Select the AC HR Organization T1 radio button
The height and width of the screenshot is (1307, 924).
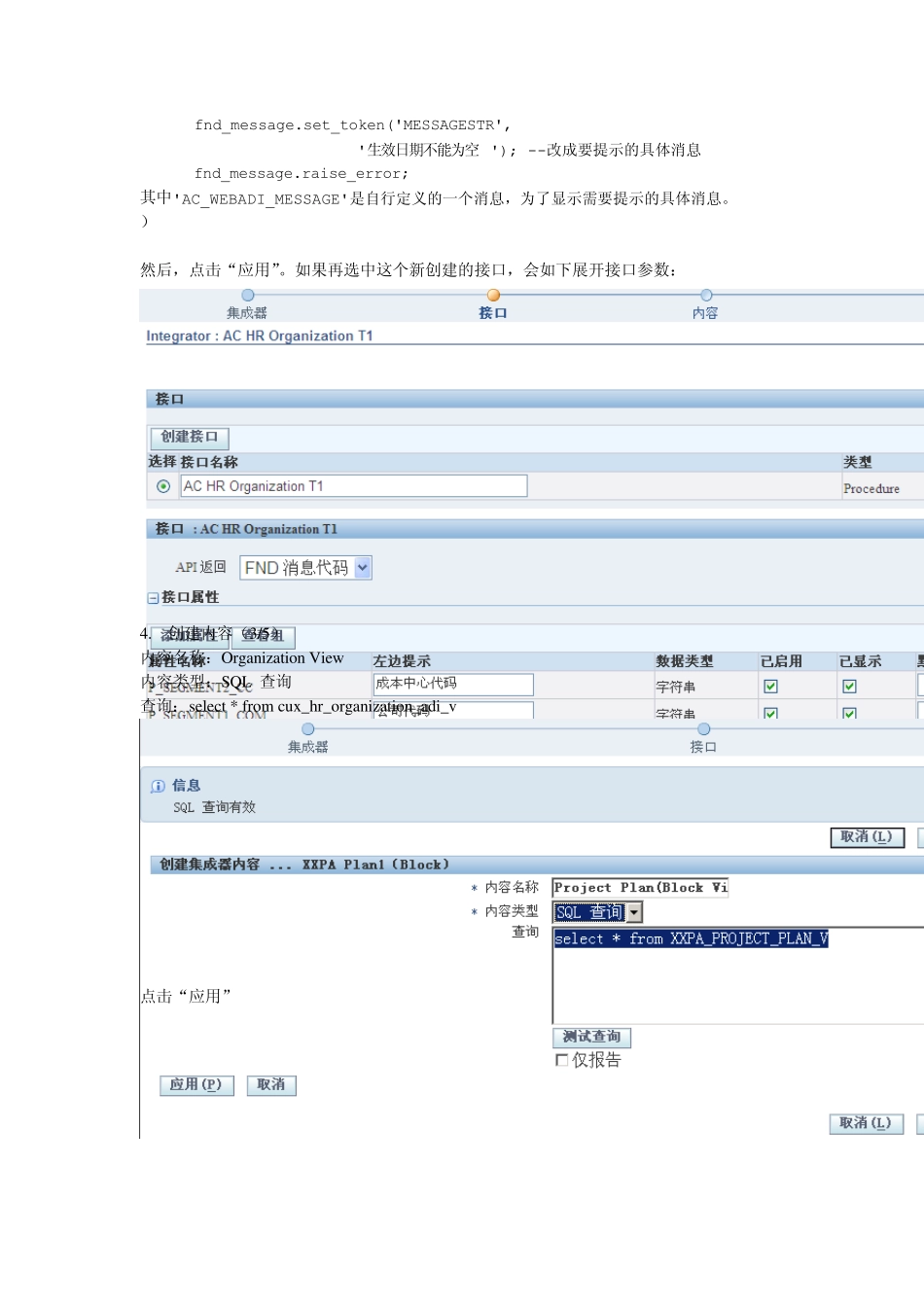tap(163, 486)
